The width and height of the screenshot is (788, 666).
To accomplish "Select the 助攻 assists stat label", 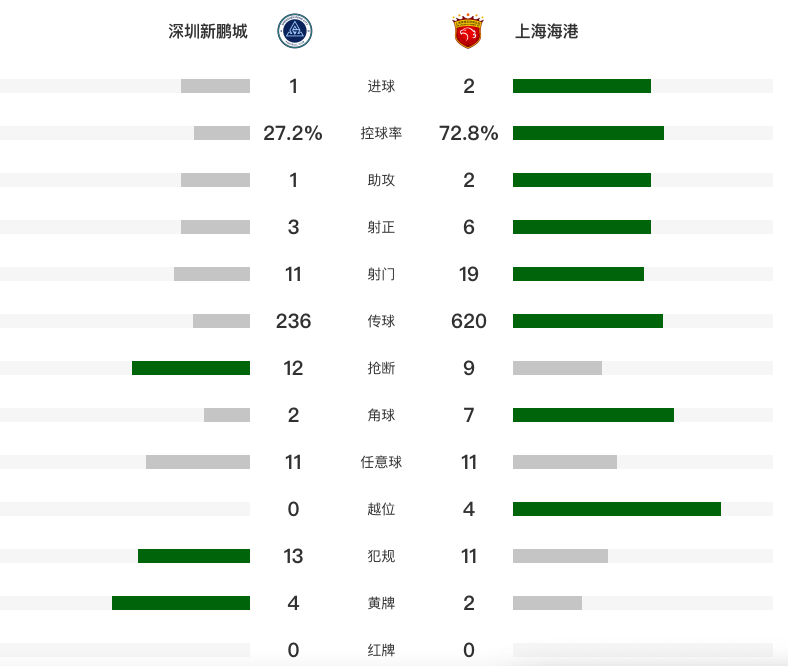I will click(x=381, y=180).
